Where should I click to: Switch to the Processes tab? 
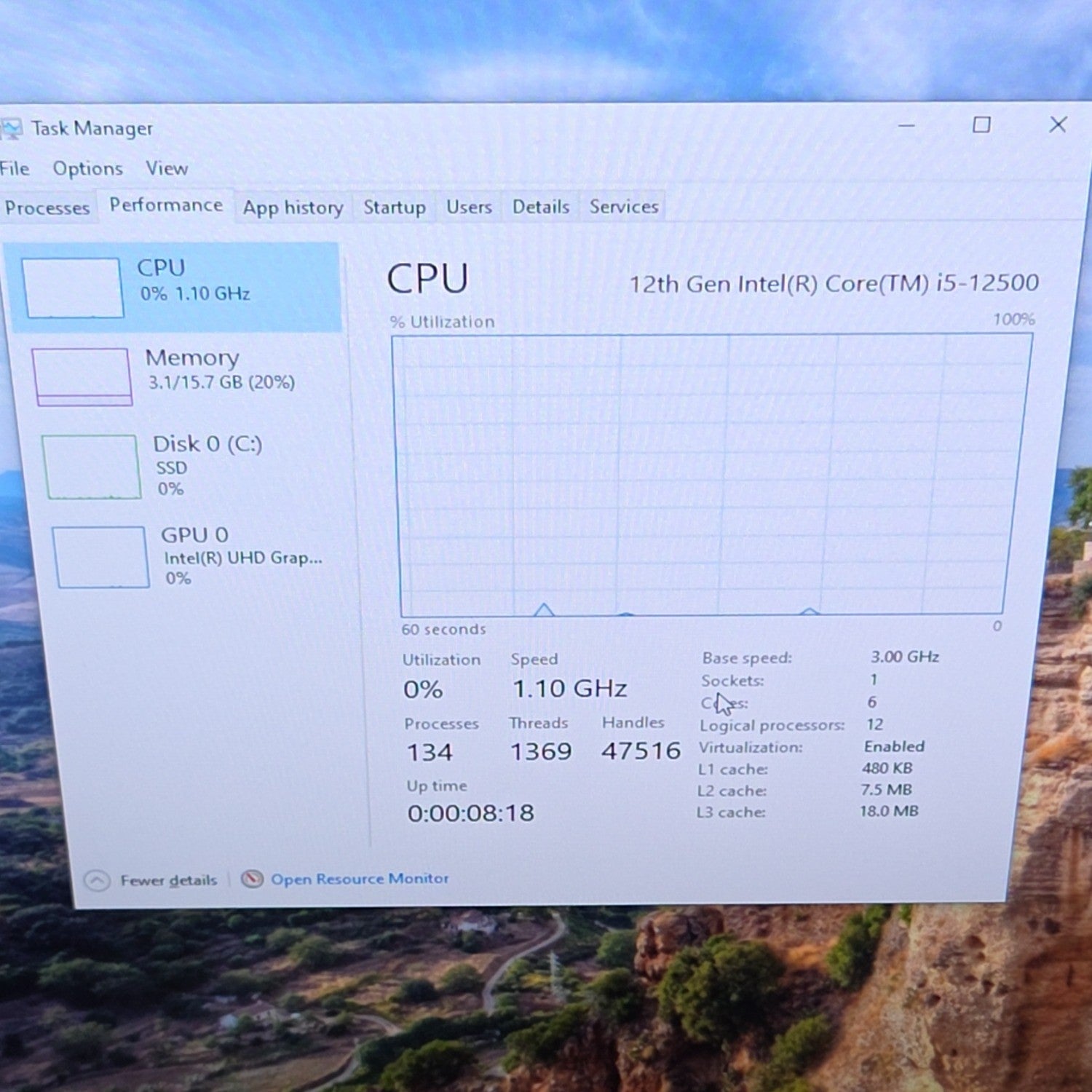click(x=47, y=207)
